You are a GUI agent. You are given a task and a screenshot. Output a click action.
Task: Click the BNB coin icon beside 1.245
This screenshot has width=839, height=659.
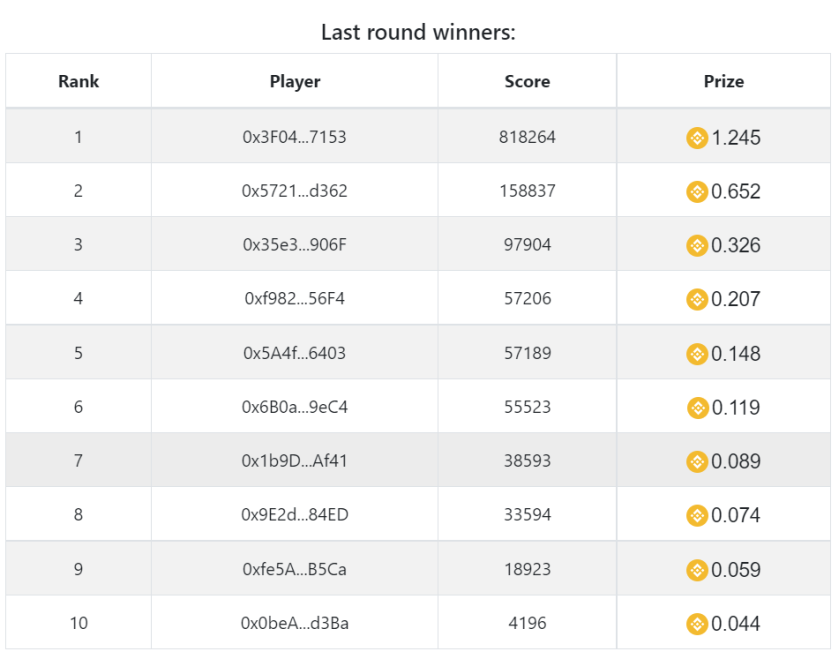pos(697,138)
